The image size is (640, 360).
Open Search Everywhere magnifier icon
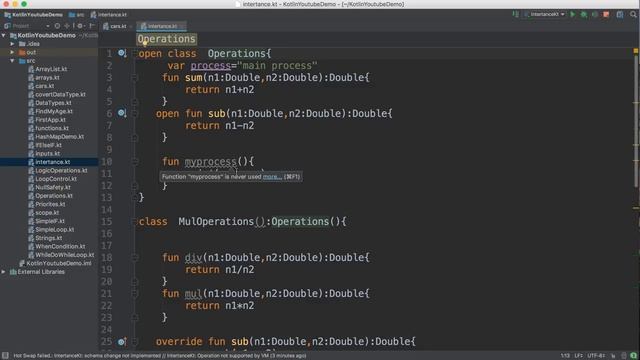(x=633, y=14)
